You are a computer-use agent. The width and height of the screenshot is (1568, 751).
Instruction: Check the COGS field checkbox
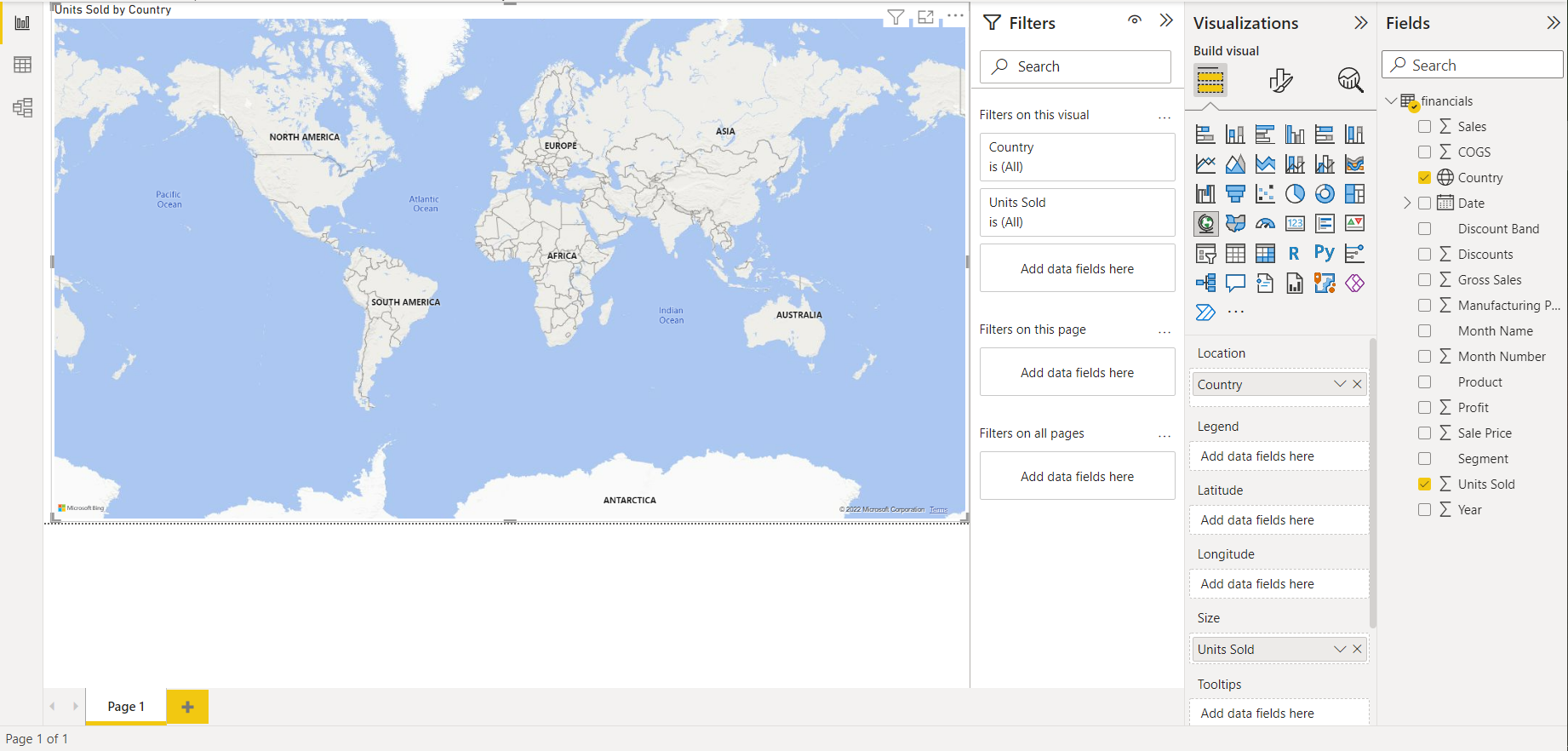tap(1424, 152)
